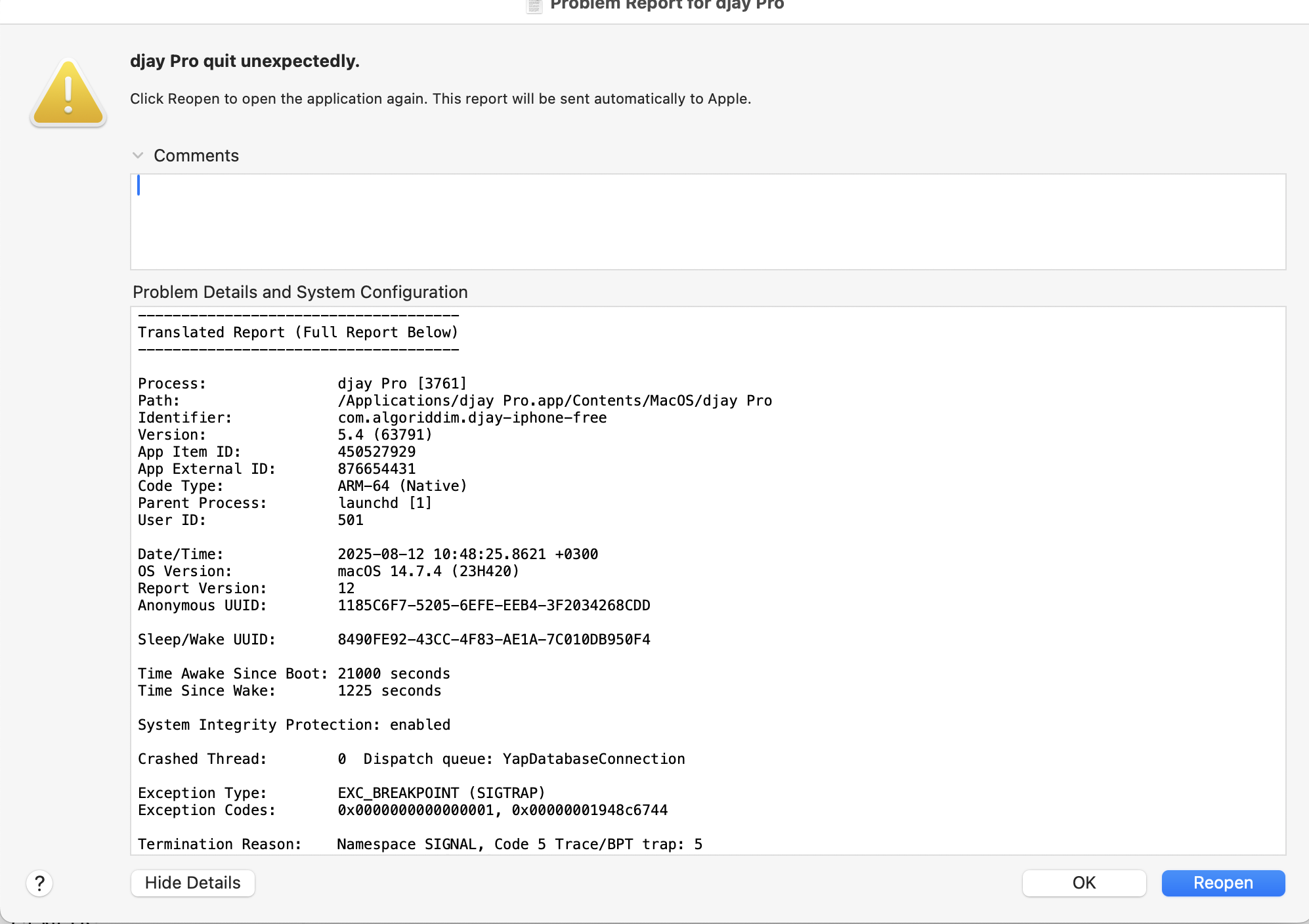
Task: Click the application path '/Applications/djay Pro.app/Contents/MacOS/djay Pro'
Action: coord(555,400)
